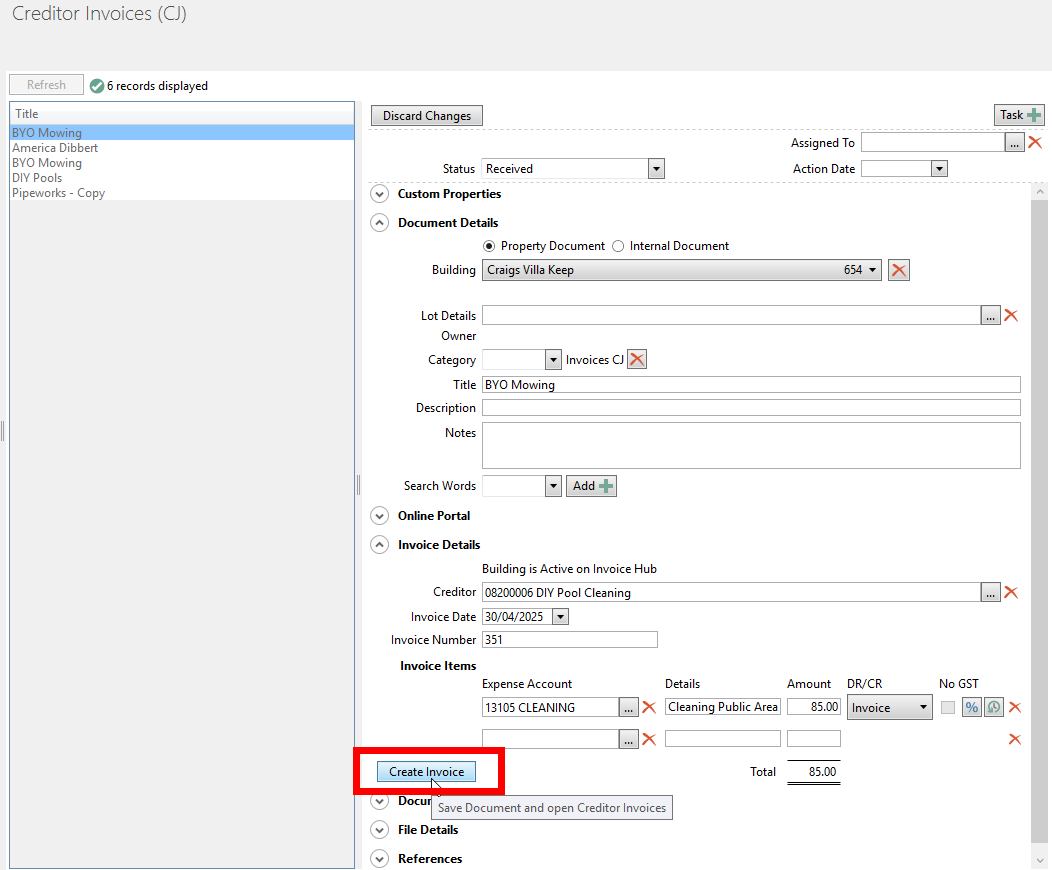Image resolution: width=1052 pixels, height=870 pixels.
Task: Select the Internal Document radio button
Action: pyautogui.click(x=618, y=246)
